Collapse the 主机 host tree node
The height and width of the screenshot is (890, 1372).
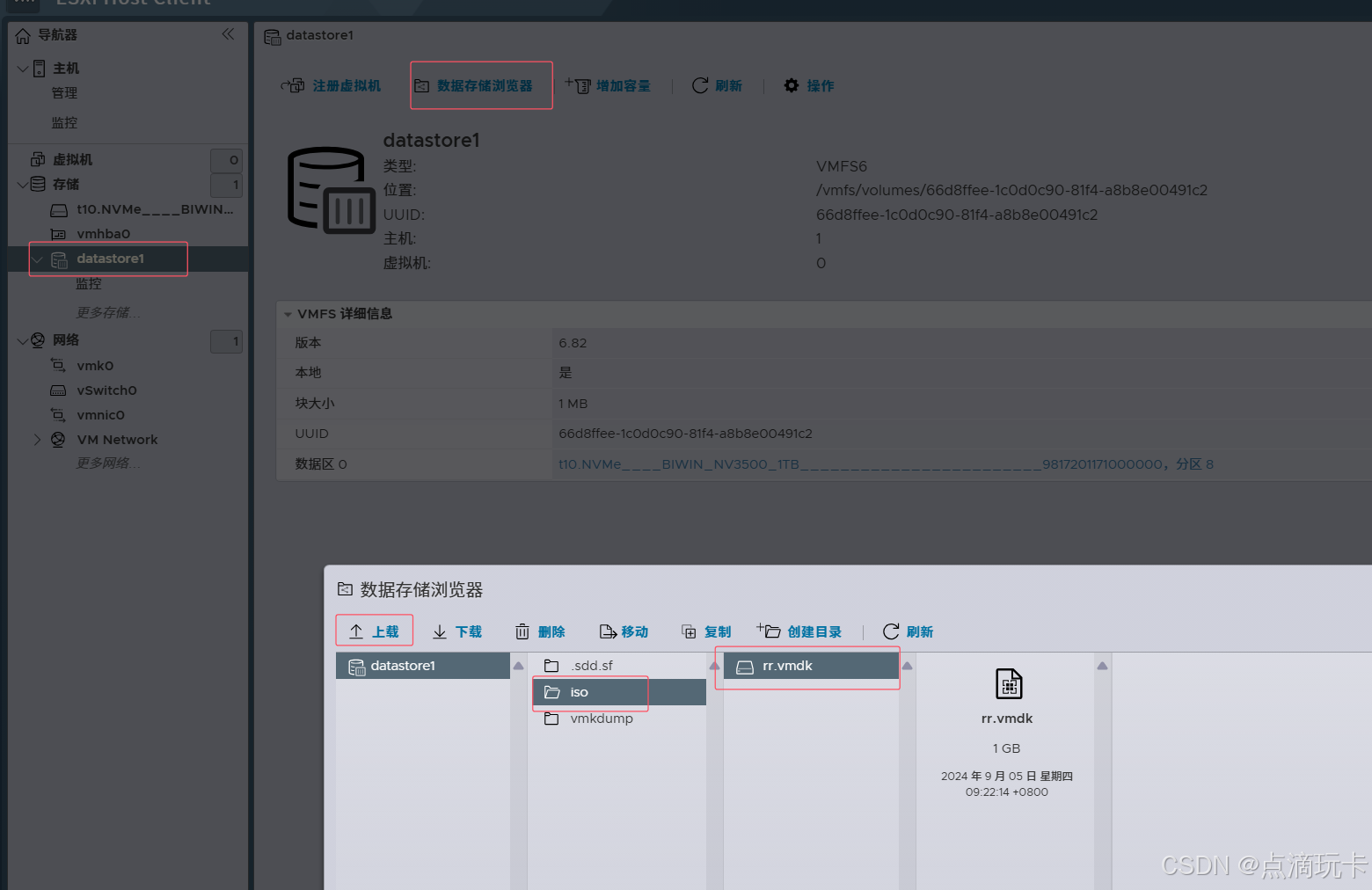coord(22,68)
